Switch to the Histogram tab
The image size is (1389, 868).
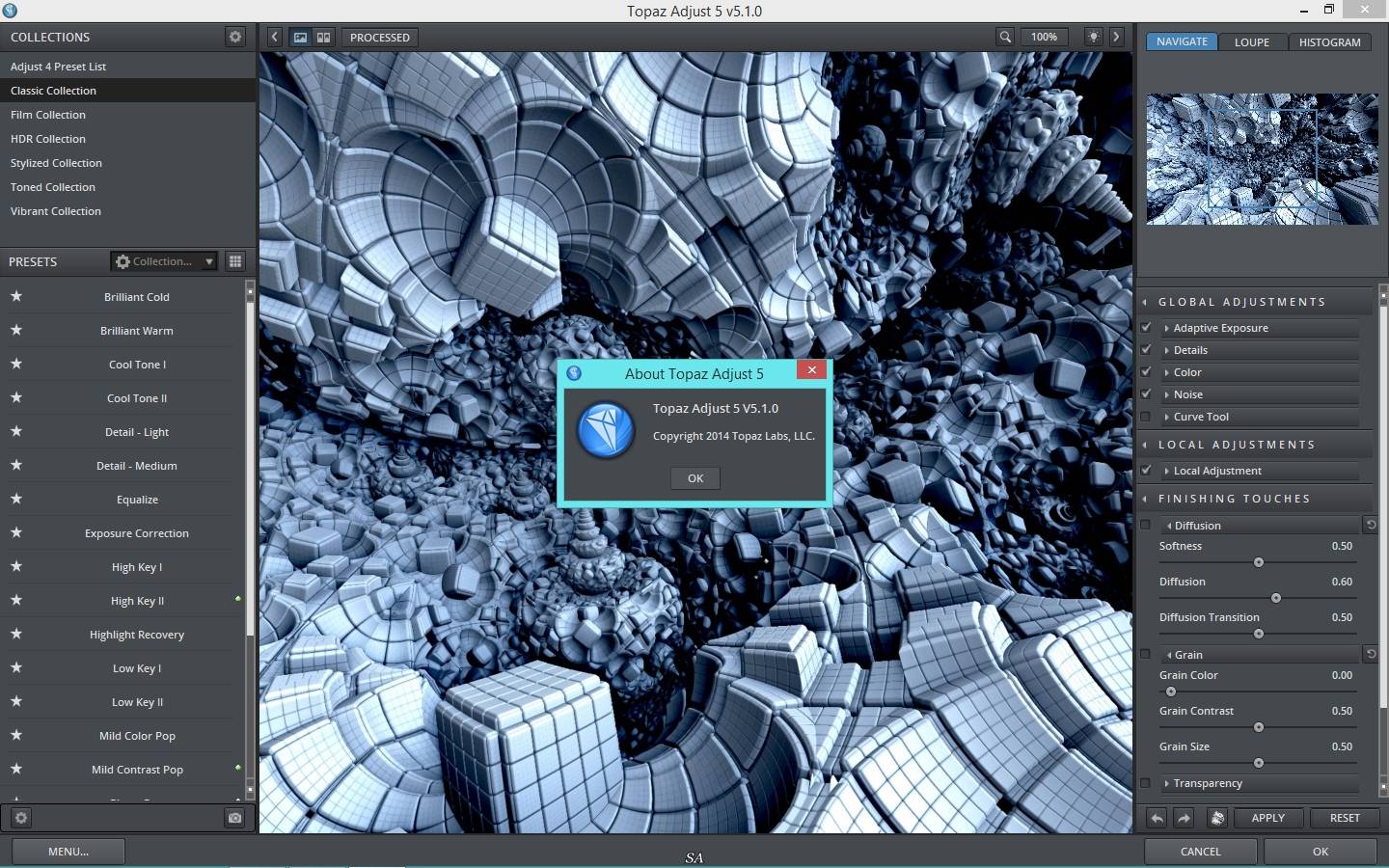1329,41
